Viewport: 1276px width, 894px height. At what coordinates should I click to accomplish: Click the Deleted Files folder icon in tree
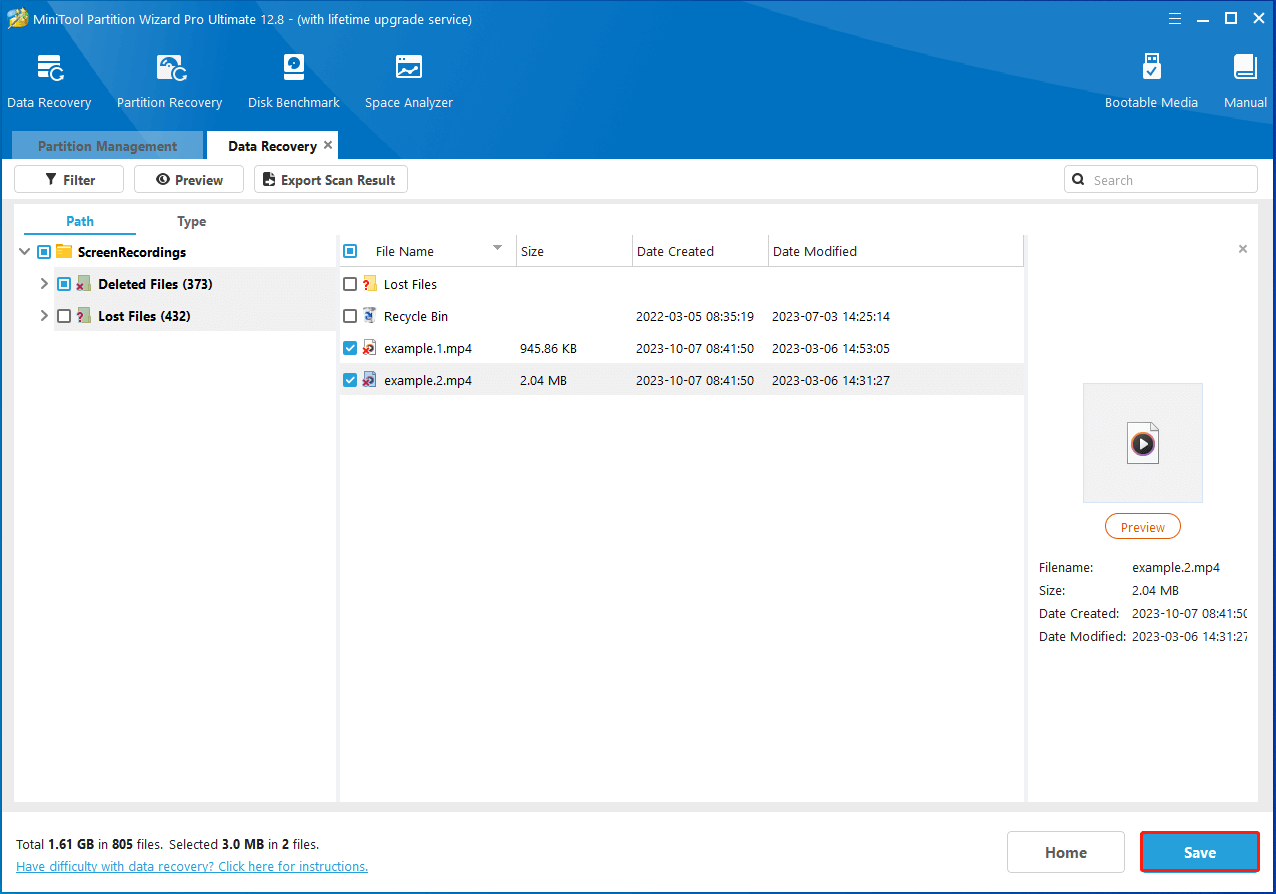[x=84, y=284]
